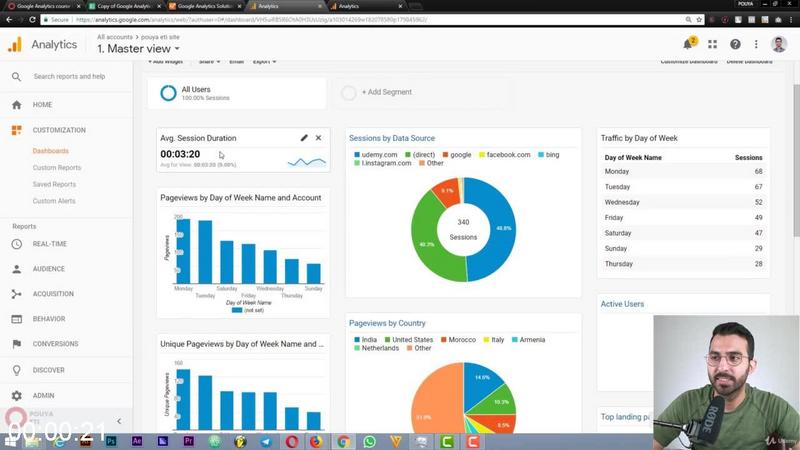The height and width of the screenshot is (450, 800).
Task: Click the Acquisition arrows icon
Action: pyautogui.click(x=16, y=294)
